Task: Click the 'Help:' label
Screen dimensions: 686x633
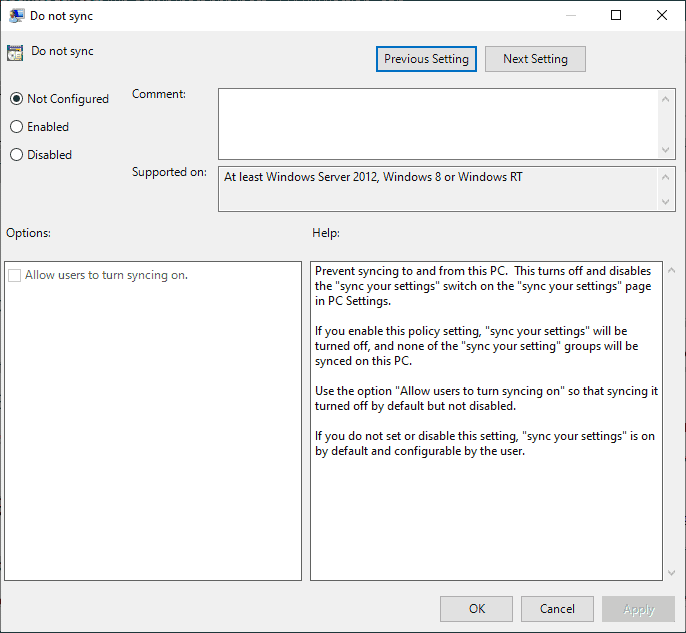Action: click(326, 233)
